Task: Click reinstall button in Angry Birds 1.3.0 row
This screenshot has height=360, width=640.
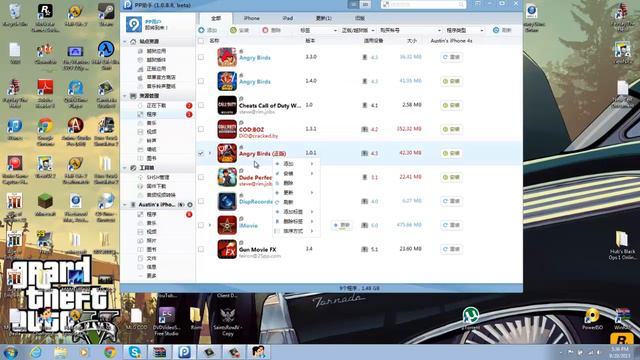Action: (451, 57)
